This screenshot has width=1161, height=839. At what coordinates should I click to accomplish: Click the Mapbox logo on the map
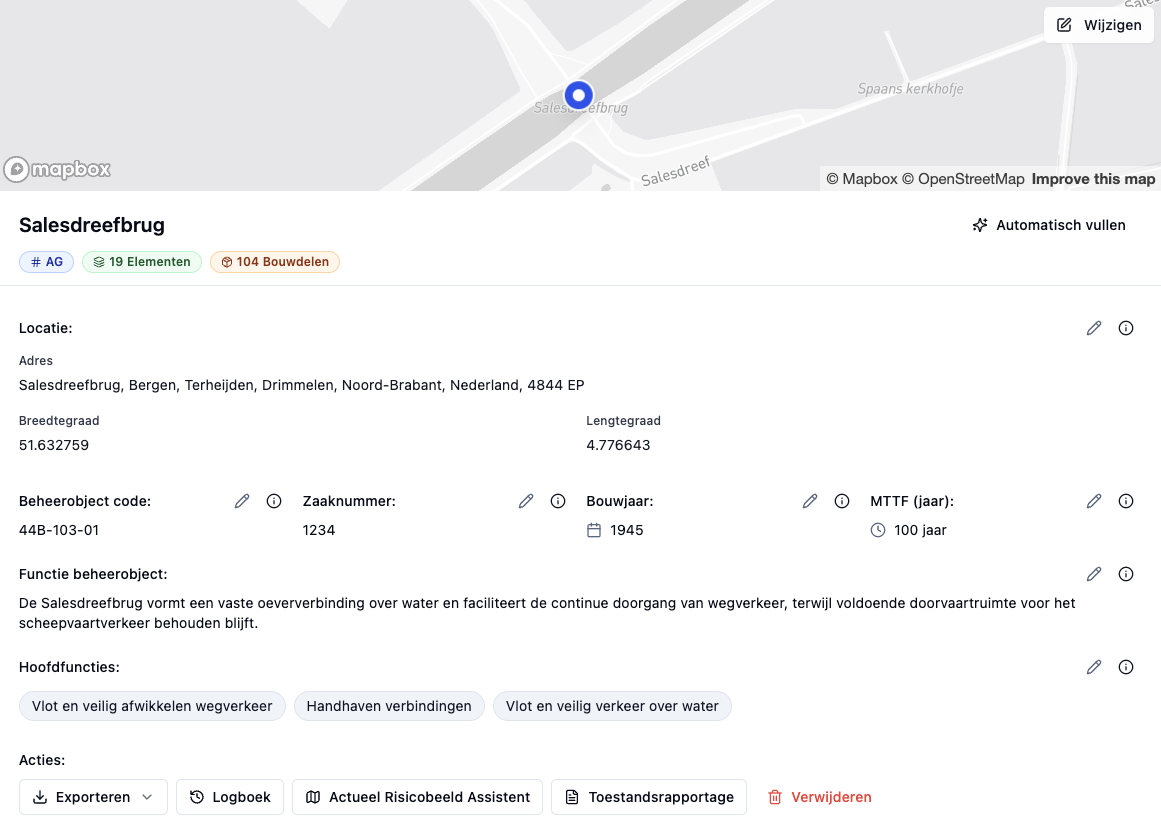pos(57,170)
